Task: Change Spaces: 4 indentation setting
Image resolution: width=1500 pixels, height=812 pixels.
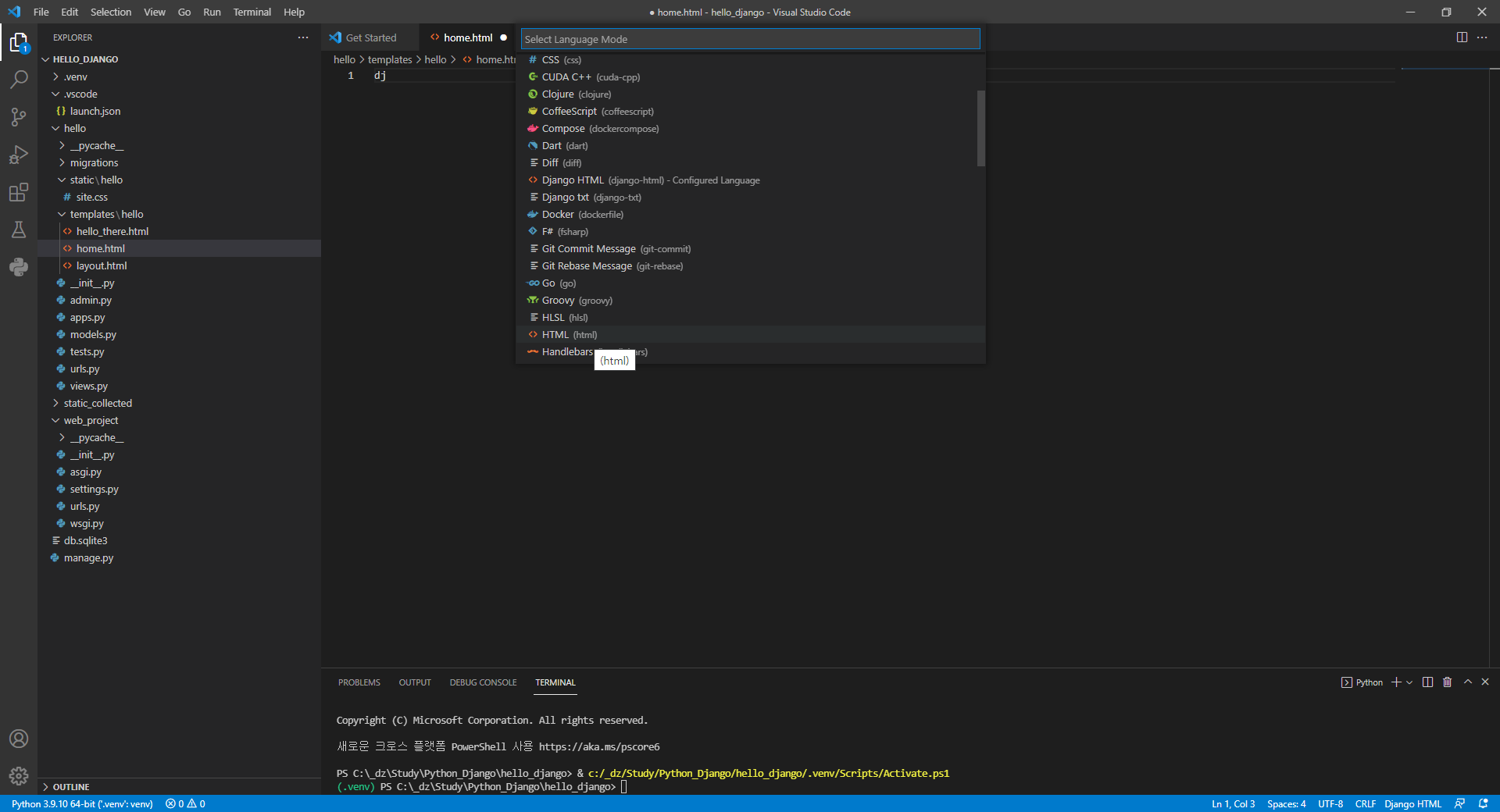Action: click(x=1286, y=804)
